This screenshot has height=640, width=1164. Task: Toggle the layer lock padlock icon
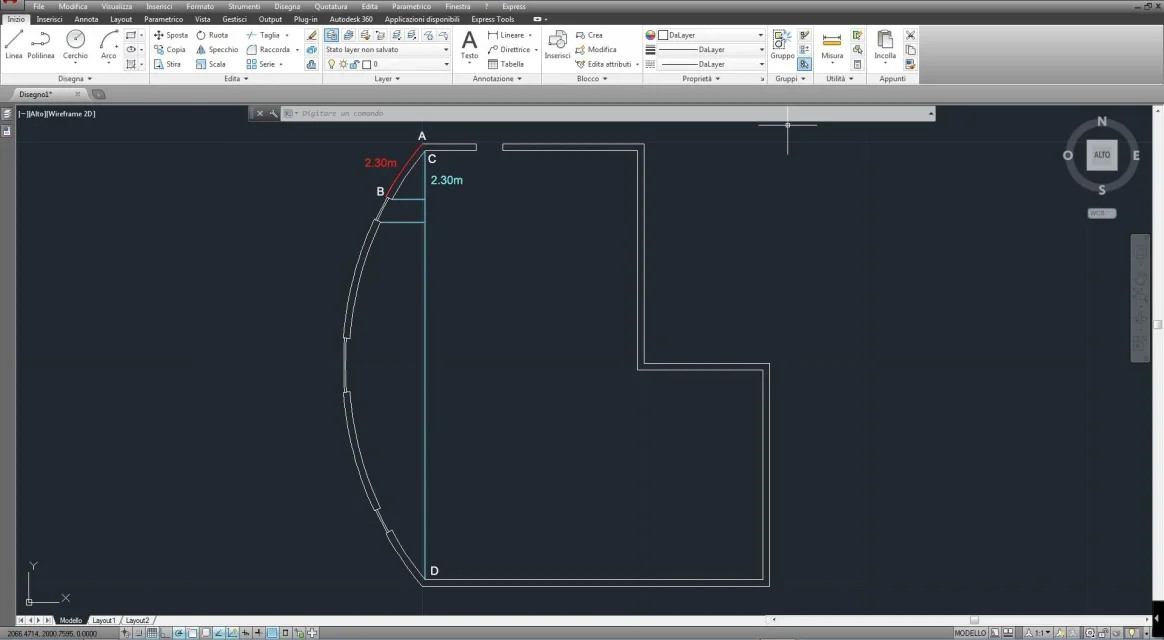tap(353, 65)
